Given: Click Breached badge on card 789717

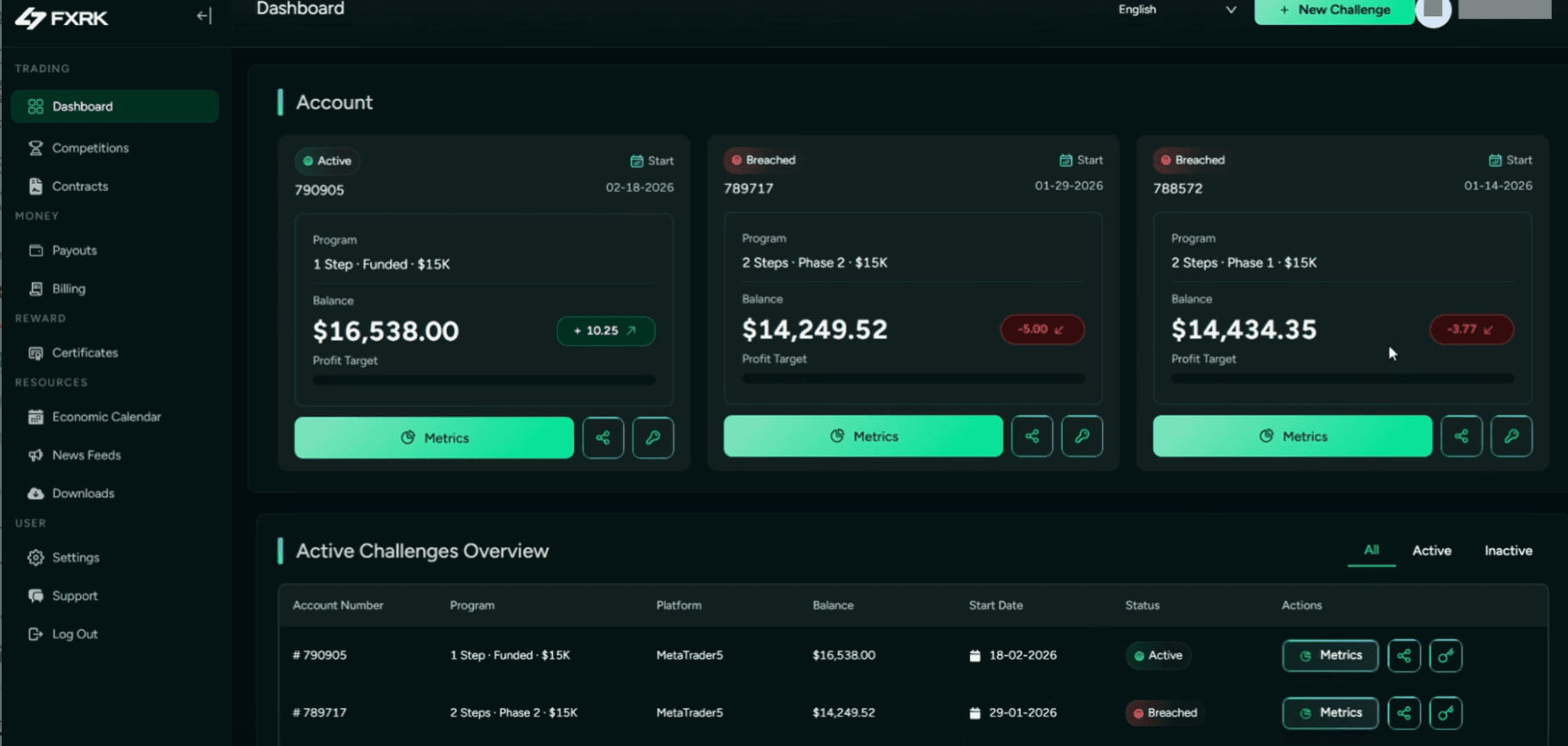Looking at the screenshot, I should pos(762,160).
